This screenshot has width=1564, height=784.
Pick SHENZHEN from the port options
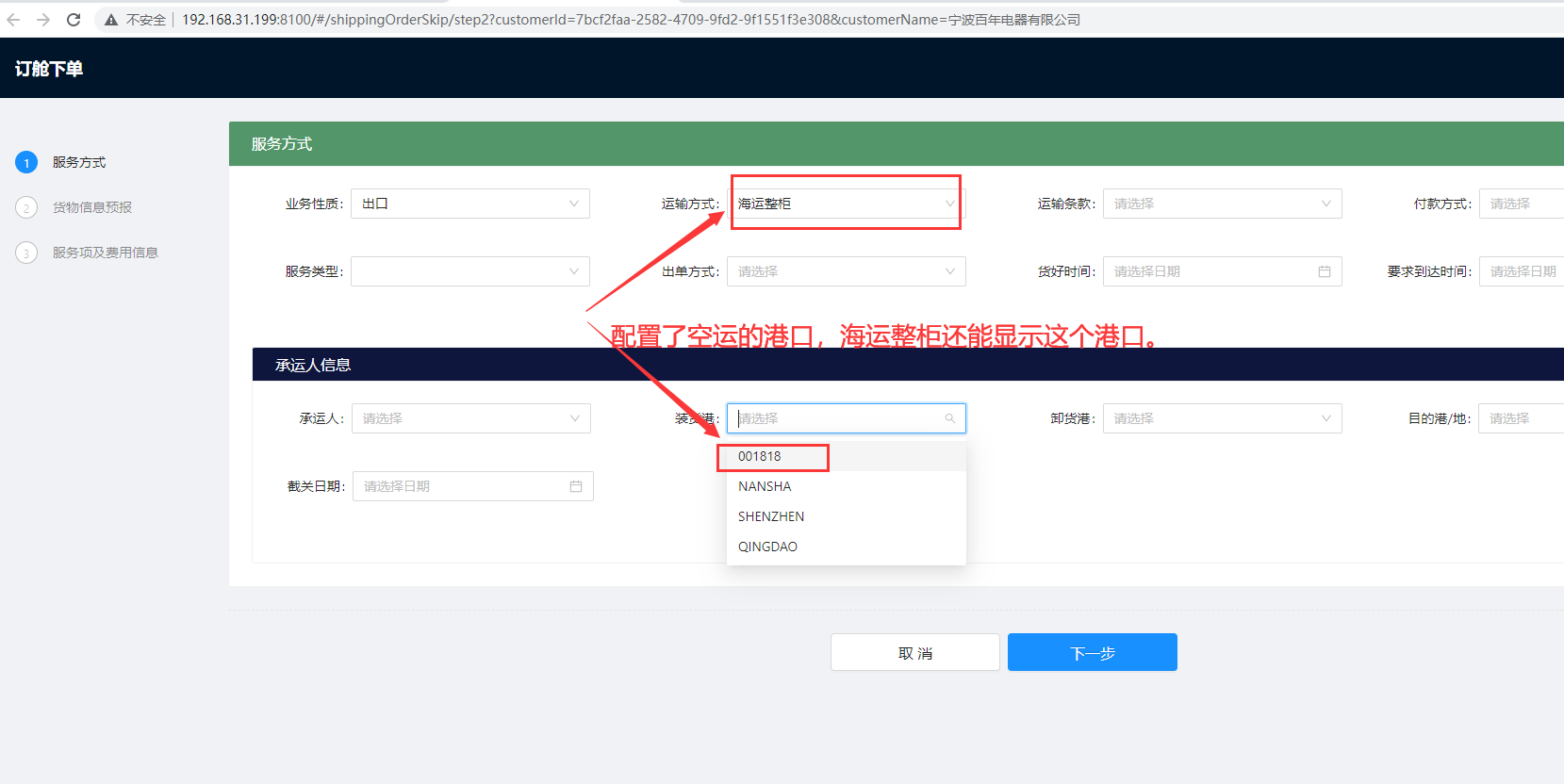click(x=771, y=516)
